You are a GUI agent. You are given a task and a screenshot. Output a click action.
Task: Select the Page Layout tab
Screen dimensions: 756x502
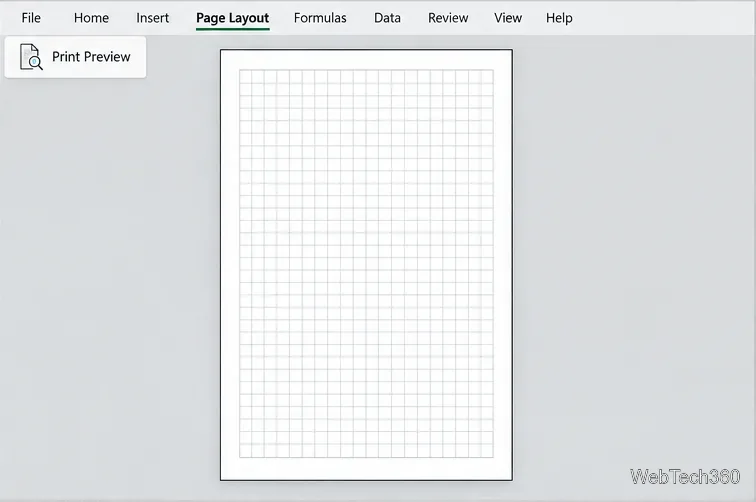[232, 18]
